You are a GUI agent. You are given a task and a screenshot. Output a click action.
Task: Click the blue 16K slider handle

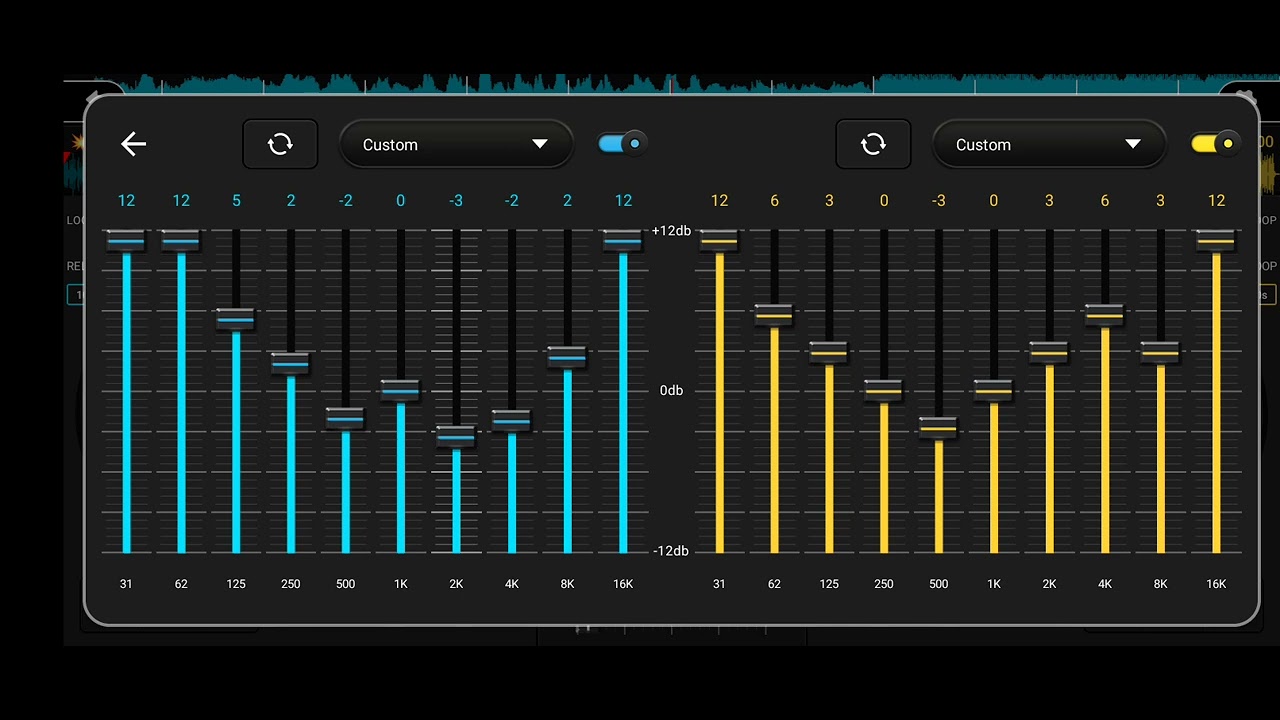pos(623,241)
